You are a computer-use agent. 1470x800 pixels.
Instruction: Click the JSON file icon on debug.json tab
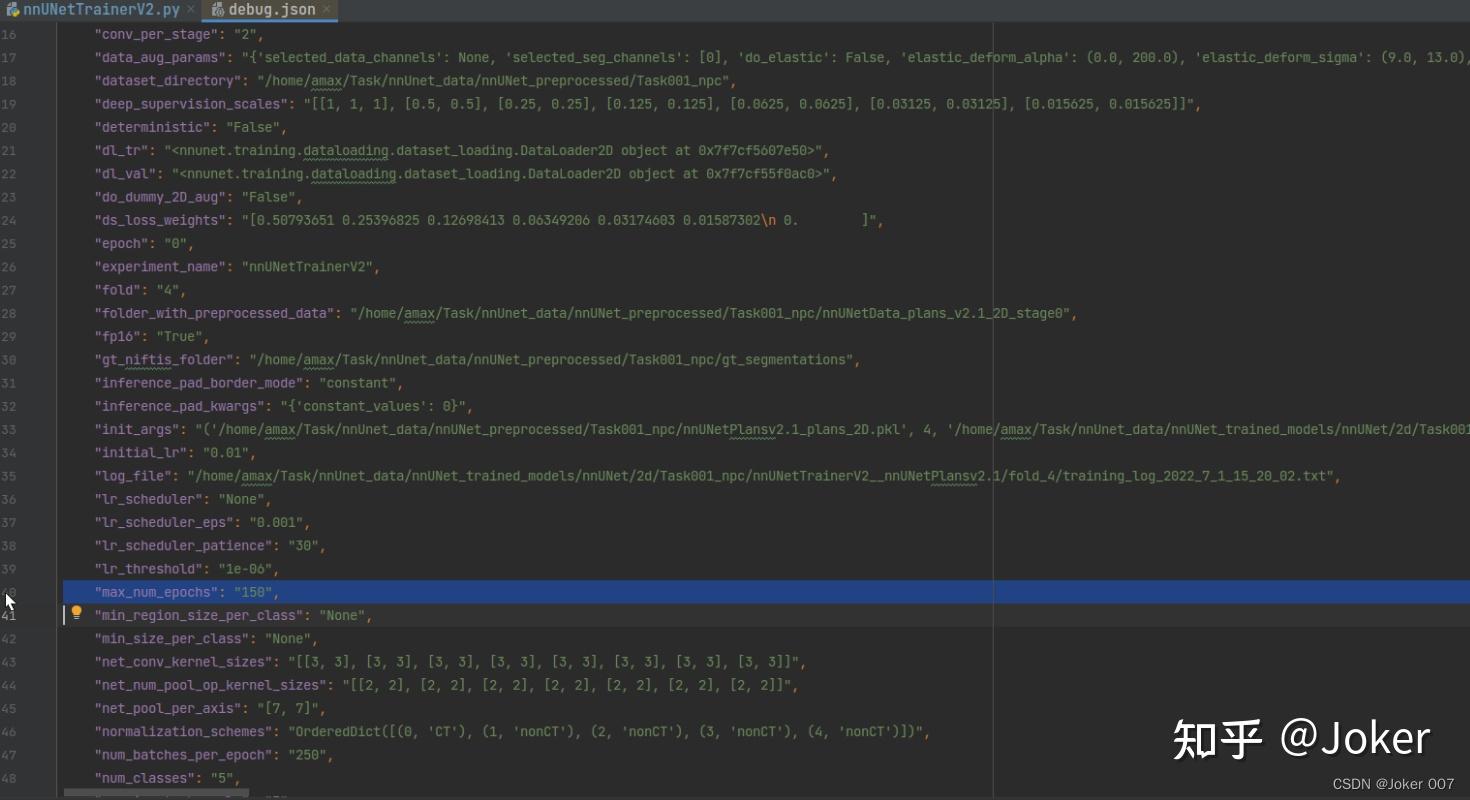coord(217,10)
